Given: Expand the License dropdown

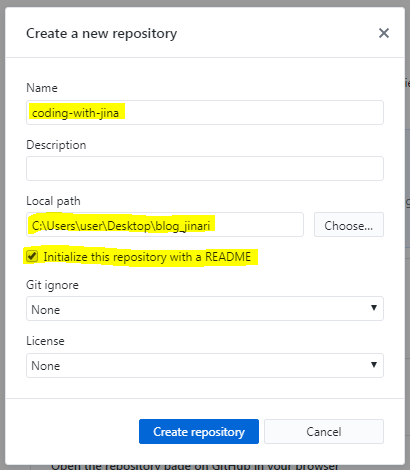Looking at the screenshot, I should [205, 366].
